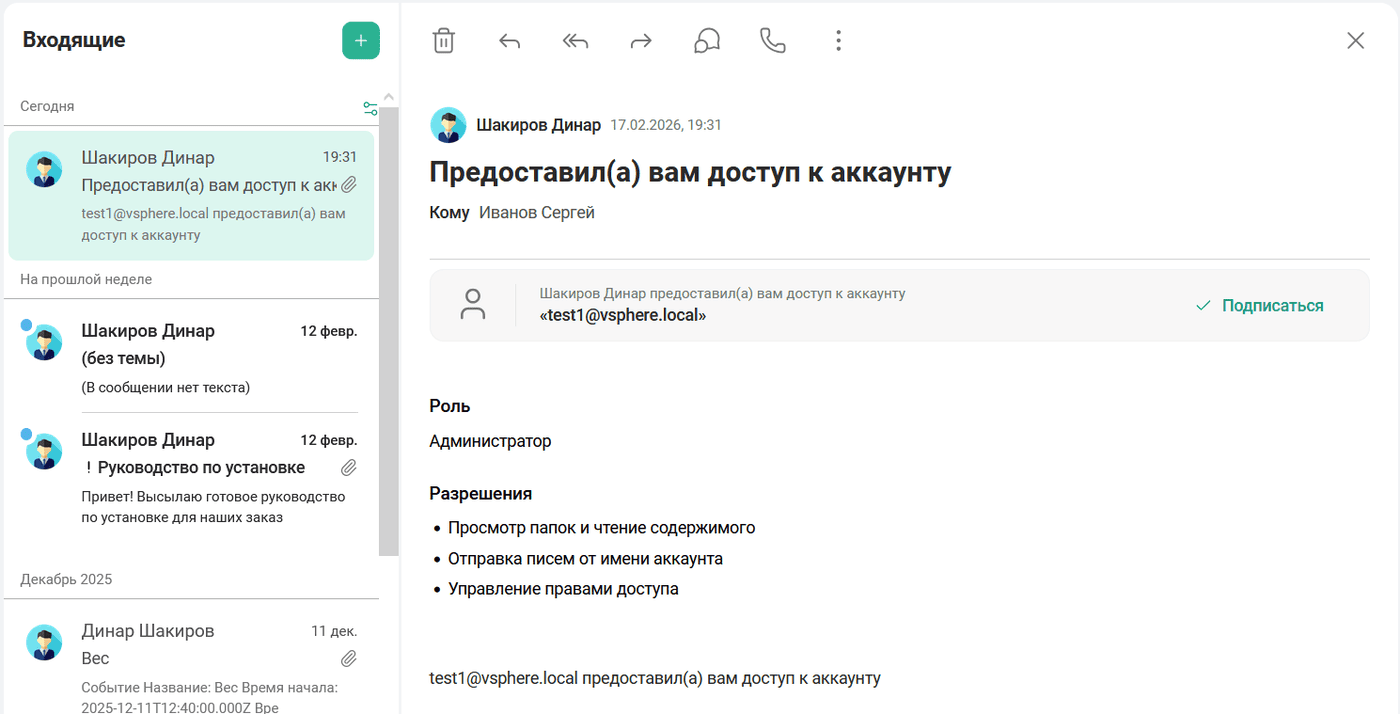Click the Сегодня group header
This screenshot has height=714, width=1400.
tap(47, 106)
